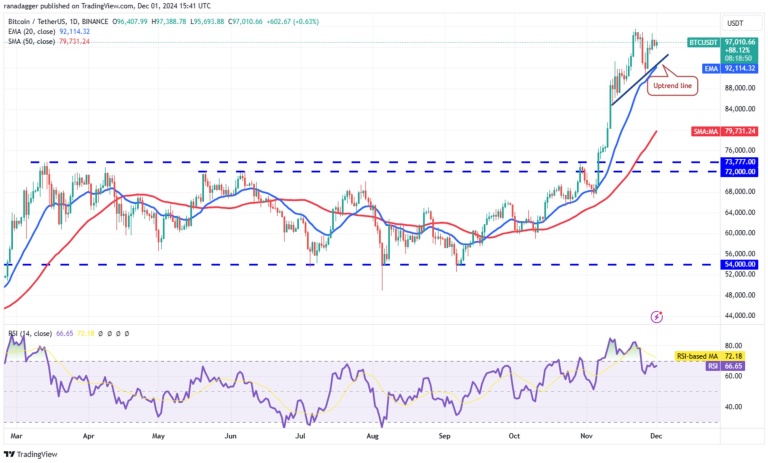Image resolution: width=768 pixels, height=463 pixels.
Task: Click the 73,777.00 horizontal line price tag
Action: click(738, 162)
